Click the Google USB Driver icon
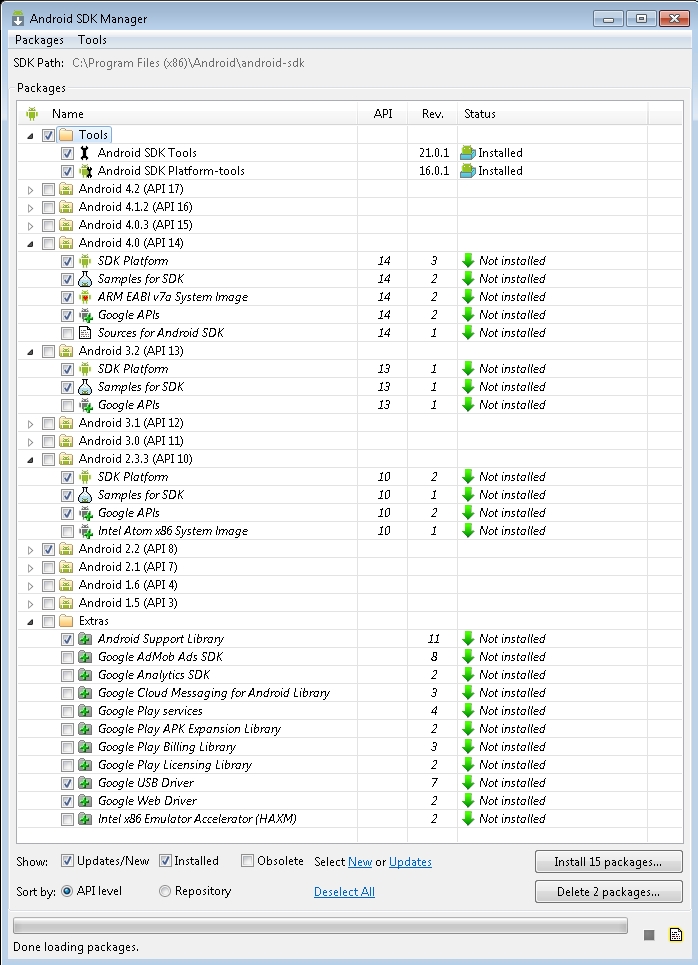 click(86, 783)
